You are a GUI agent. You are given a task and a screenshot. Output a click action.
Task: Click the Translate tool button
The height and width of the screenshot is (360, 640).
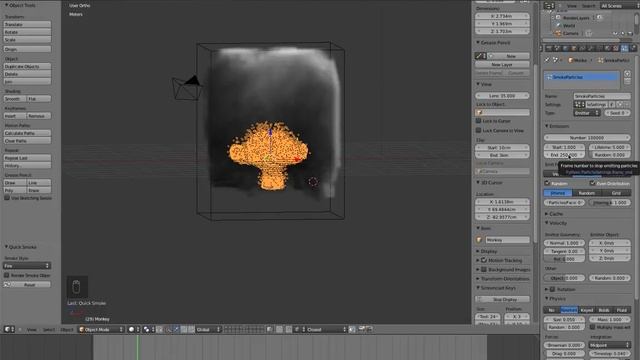point(27,24)
